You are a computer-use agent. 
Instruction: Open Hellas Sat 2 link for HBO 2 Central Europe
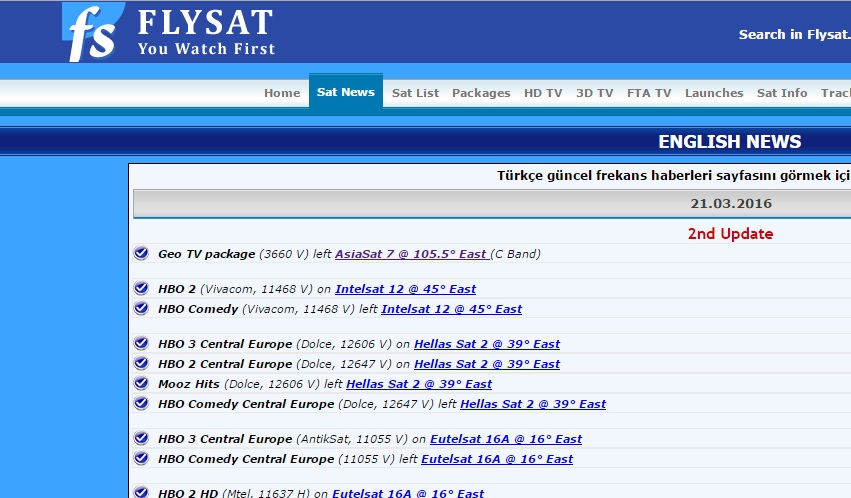click(487, 364)
